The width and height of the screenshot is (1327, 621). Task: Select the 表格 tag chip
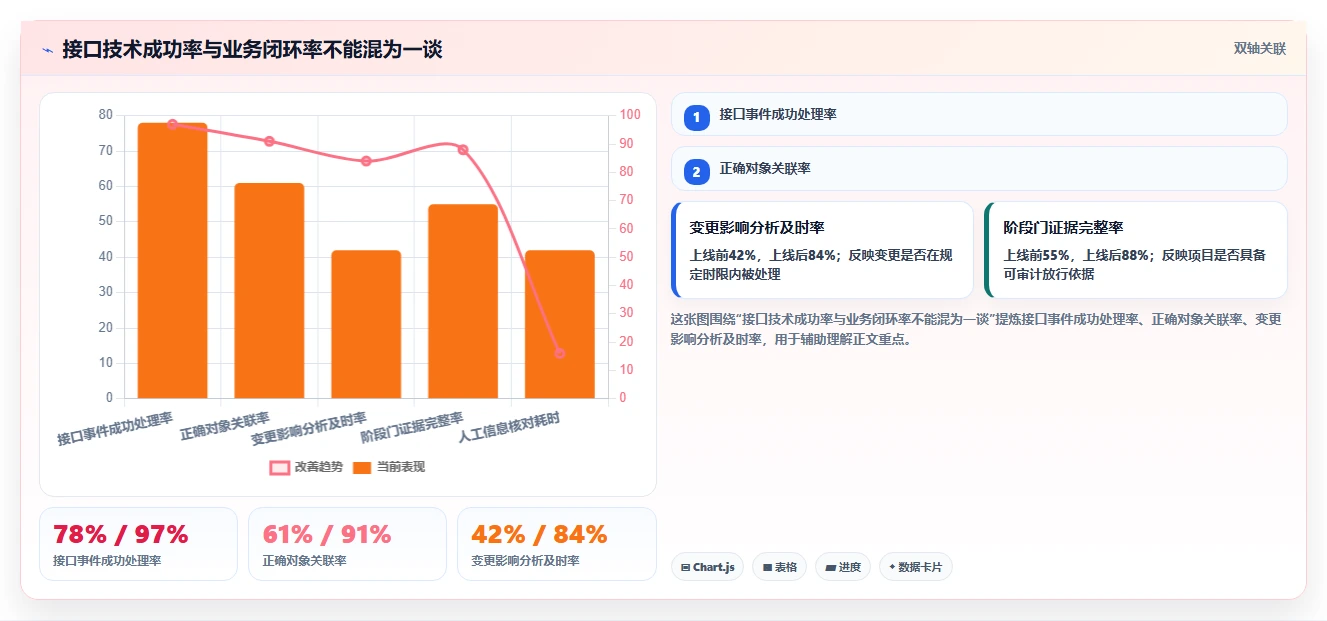[x=779, y=567]
